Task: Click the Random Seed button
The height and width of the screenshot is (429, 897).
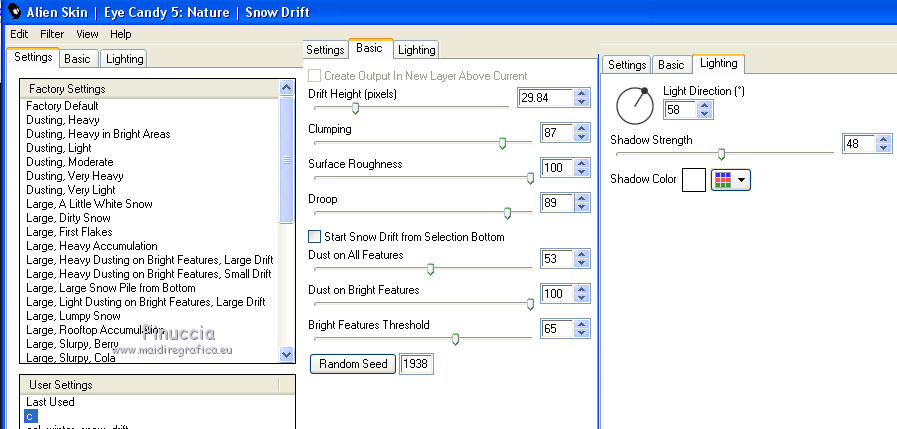Action: (x=353, y=364)
